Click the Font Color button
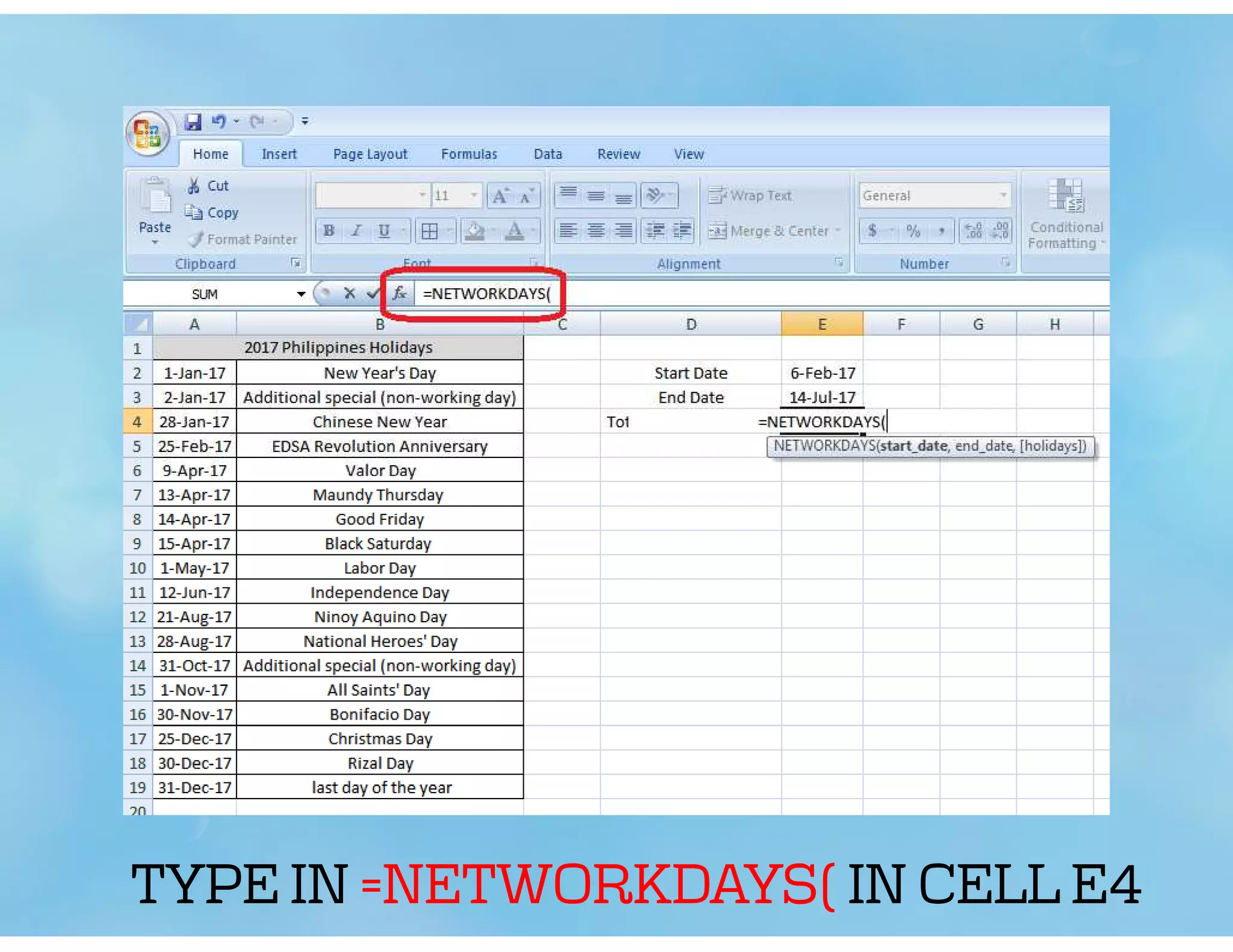 [514, 231]
